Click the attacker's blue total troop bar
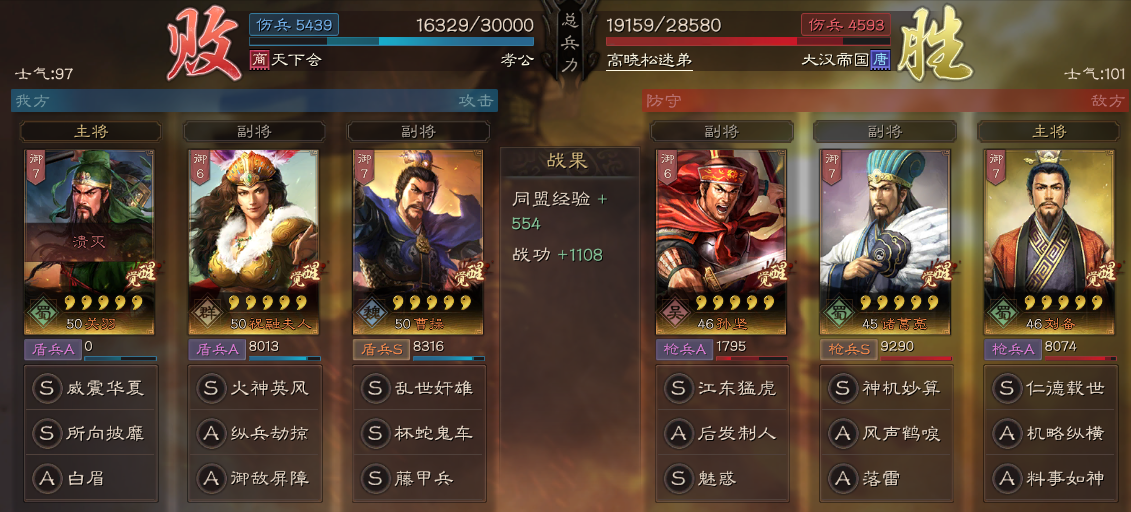The width and height of the screenshot is (1131, 512). tap(392, 42)
